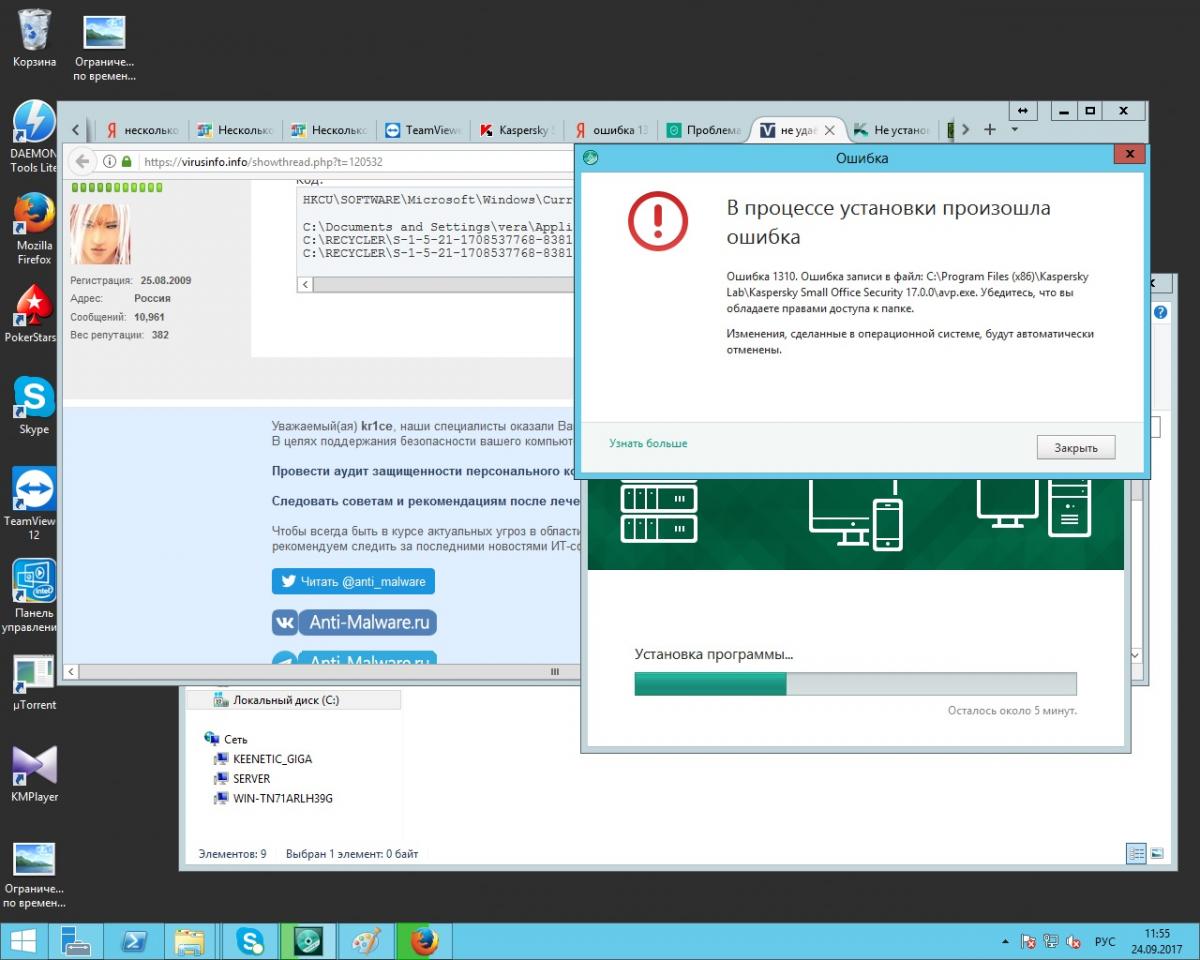
Task: Click Читать @anti_malware Twitter button
Action: [353, 581]
